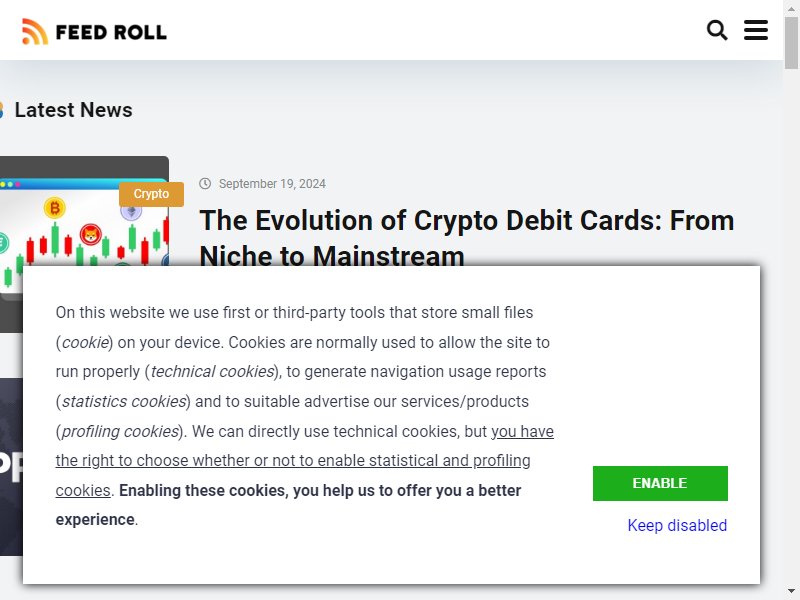Click the green ENABLE cookies button
This screenshot has width=800, height=600.
point(660,483)
